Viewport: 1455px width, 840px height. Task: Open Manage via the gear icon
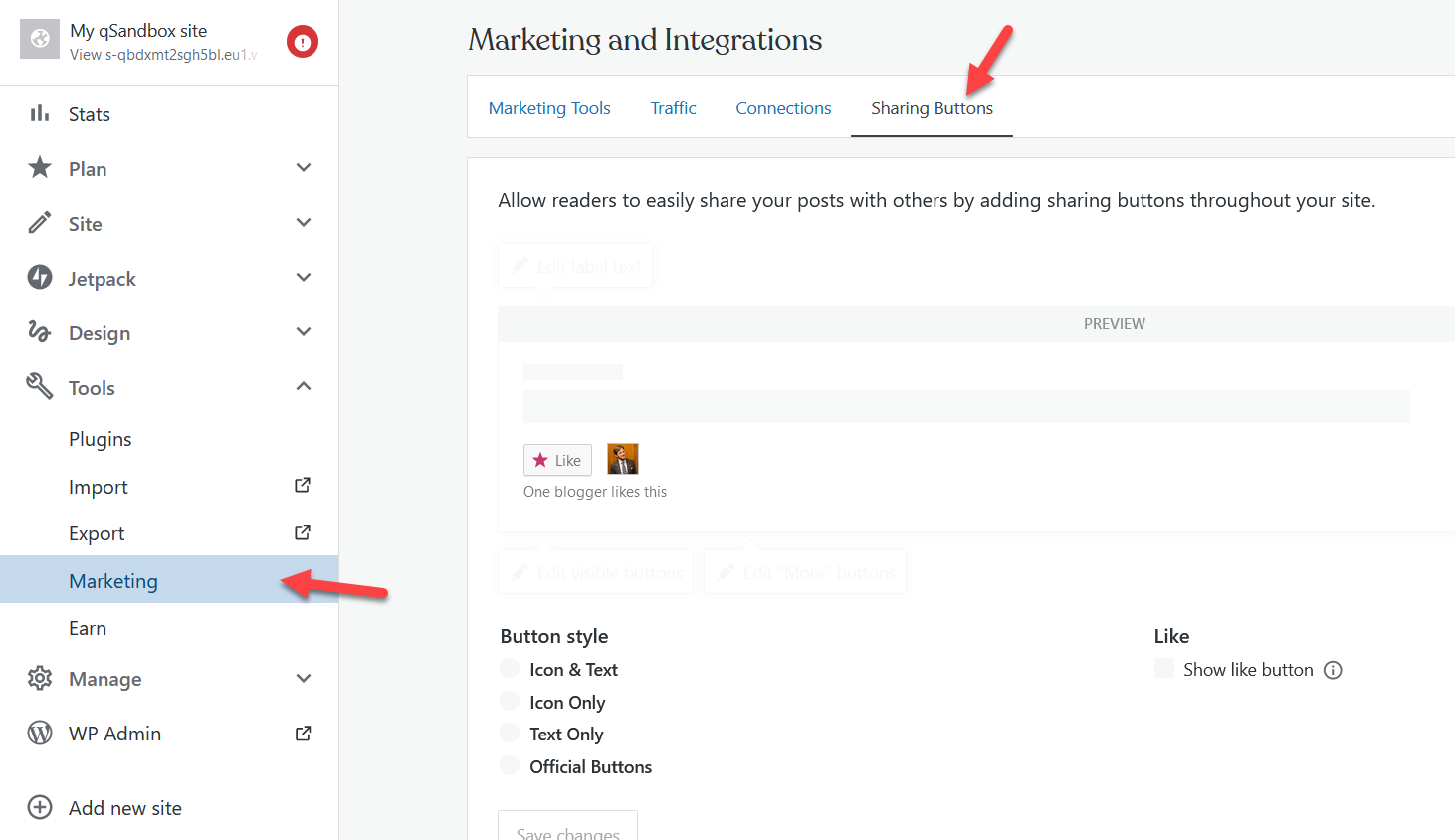[40, 678]
